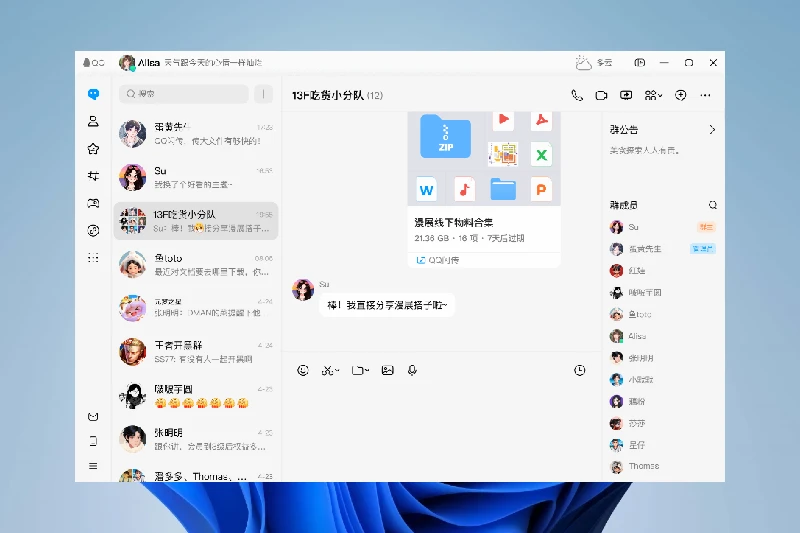Open chat more options ellipsis
The image size is (800, 533).
tap(706, 95)
